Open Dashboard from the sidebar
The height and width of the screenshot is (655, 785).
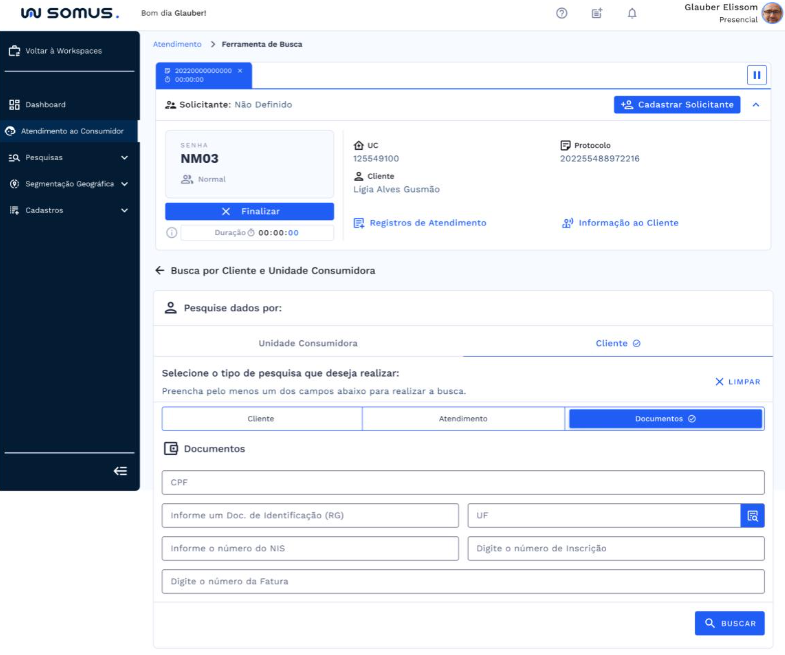[x=45, y=104]
